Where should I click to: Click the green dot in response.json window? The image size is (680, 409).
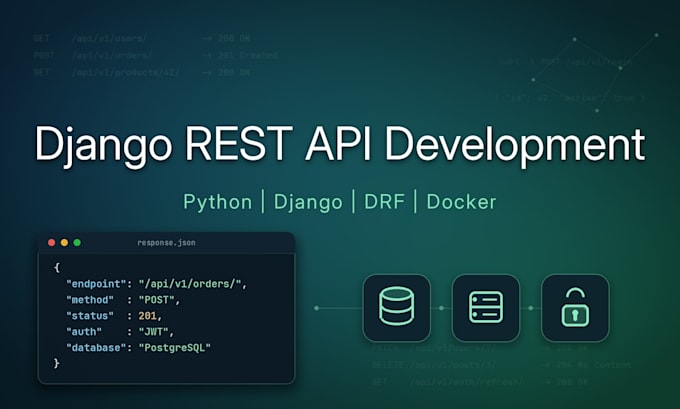coord(77,242)
